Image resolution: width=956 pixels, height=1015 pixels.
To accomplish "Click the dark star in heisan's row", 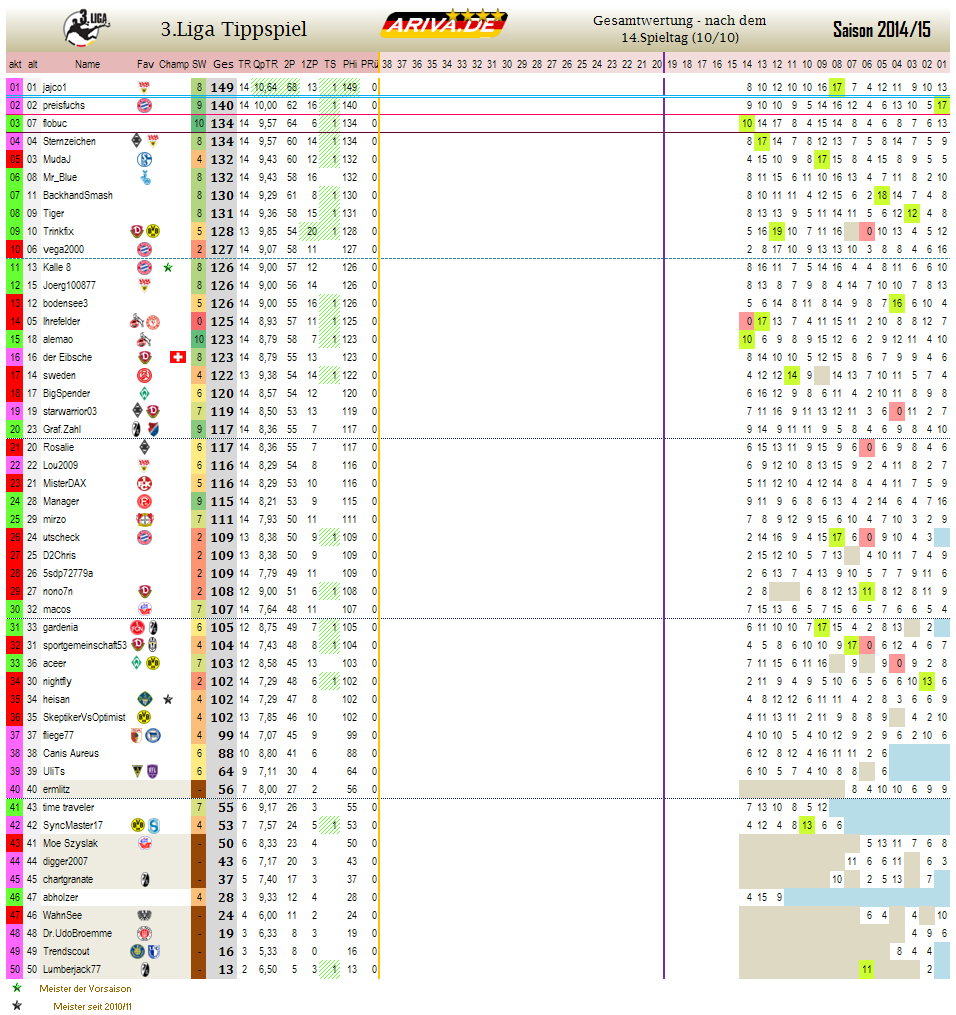I will [x=168, y=700].
